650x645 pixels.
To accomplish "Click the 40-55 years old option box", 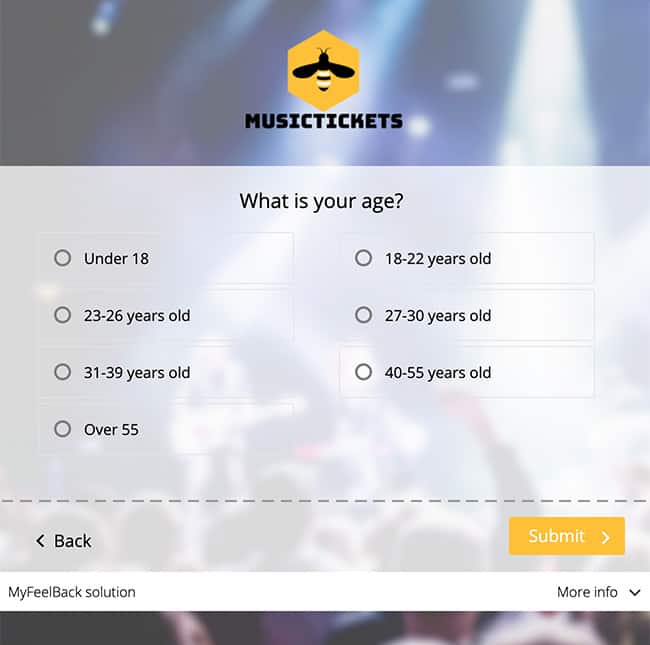I will (x=467, y=372).
